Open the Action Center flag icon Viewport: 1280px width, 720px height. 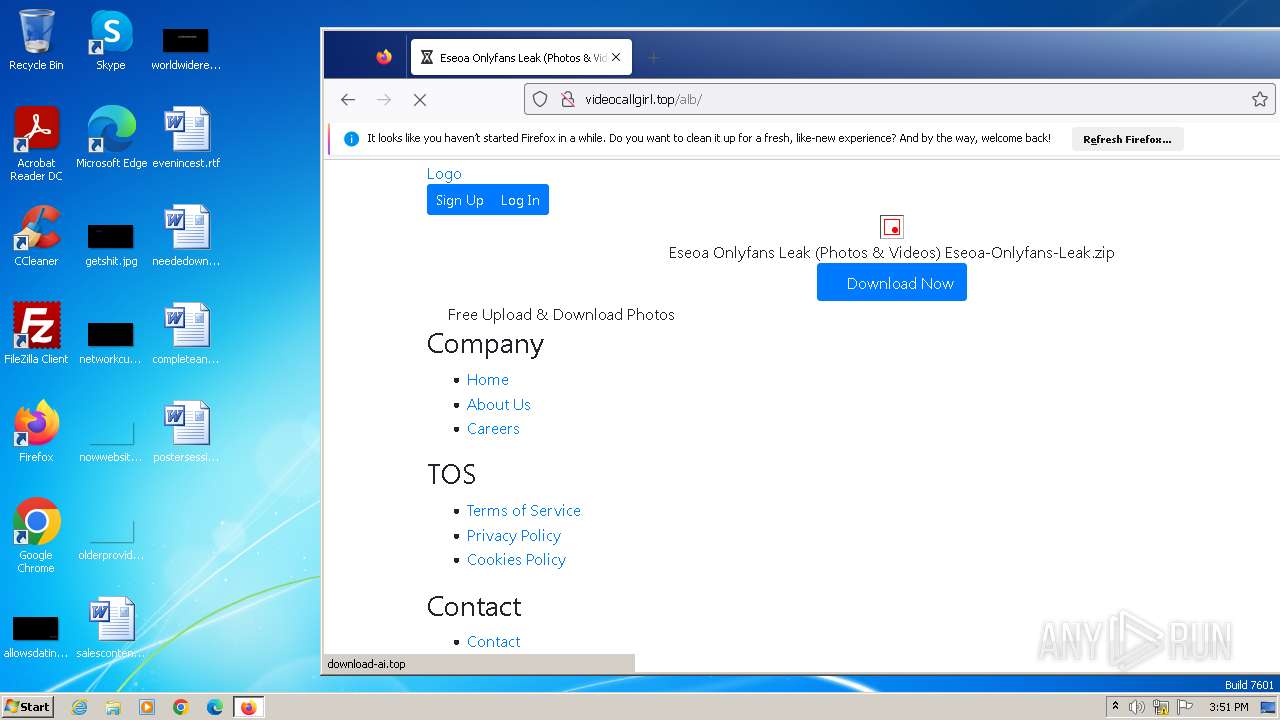(x=1185, y=707)
